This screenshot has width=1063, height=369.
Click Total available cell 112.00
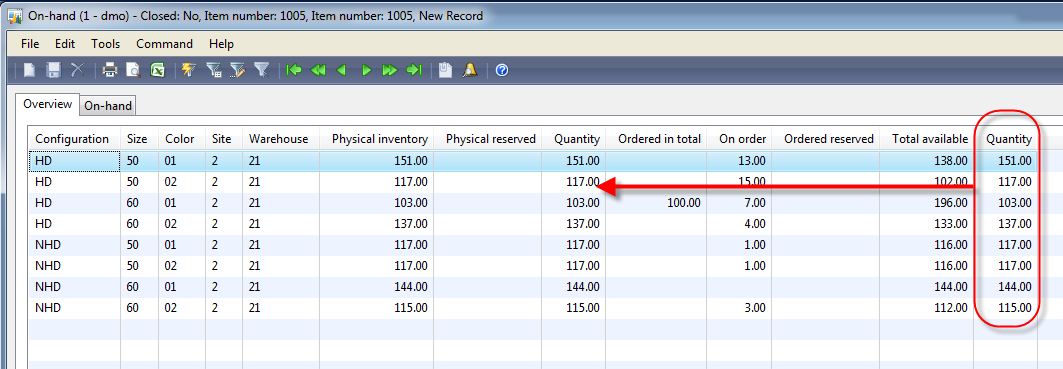click(x=927, y=308)
